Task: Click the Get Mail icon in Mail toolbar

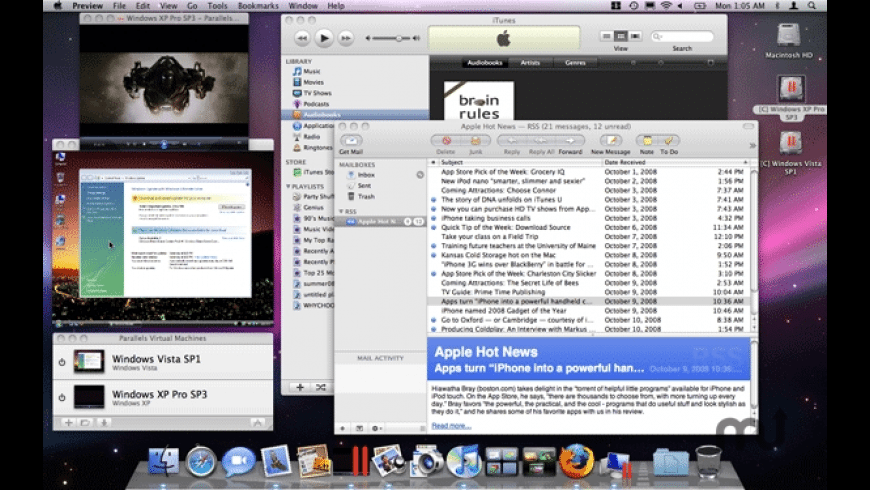Action: tap(350, 141)
